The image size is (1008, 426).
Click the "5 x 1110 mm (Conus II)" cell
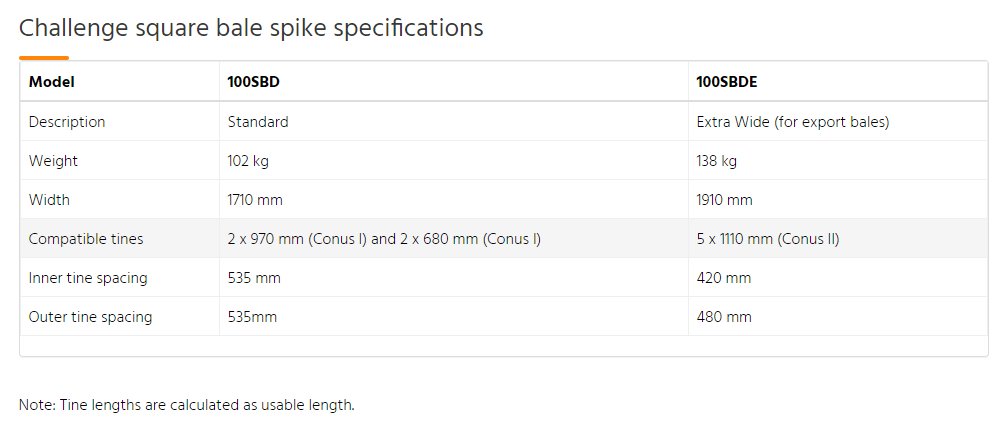(767, 239)
